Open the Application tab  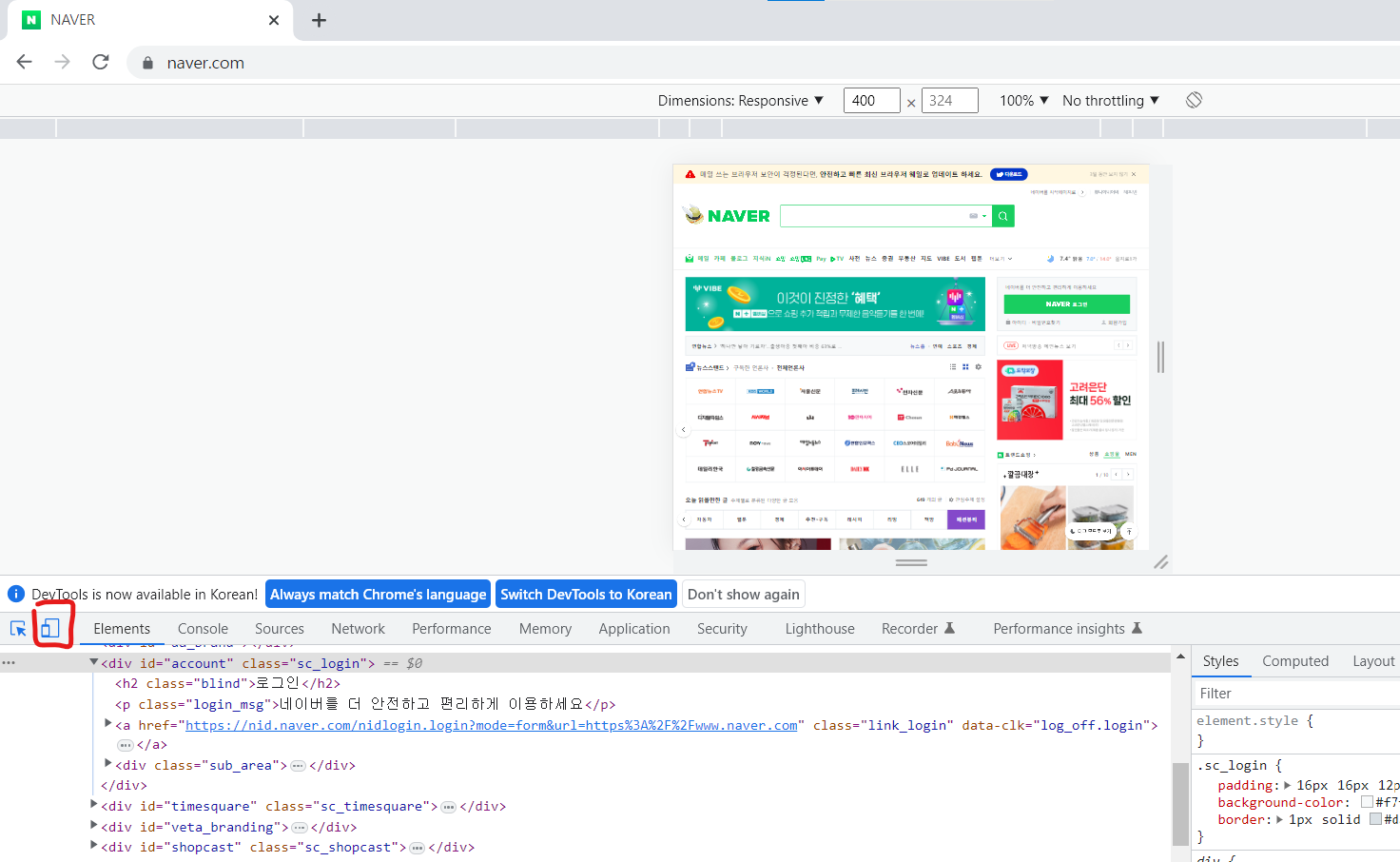pyautogui.click(x=634, y=629)
